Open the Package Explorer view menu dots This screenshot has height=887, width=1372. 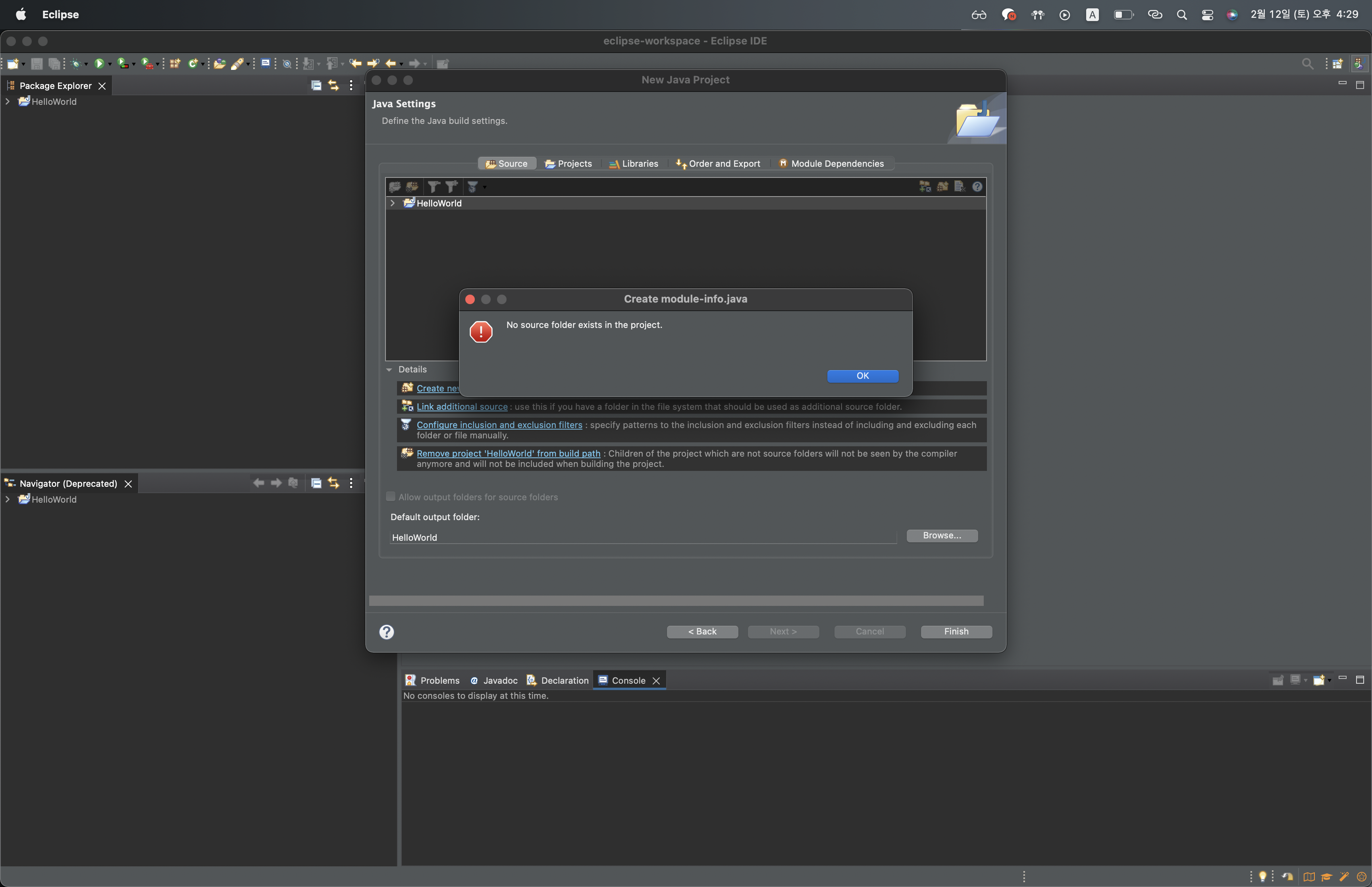(x=351, y=85)
